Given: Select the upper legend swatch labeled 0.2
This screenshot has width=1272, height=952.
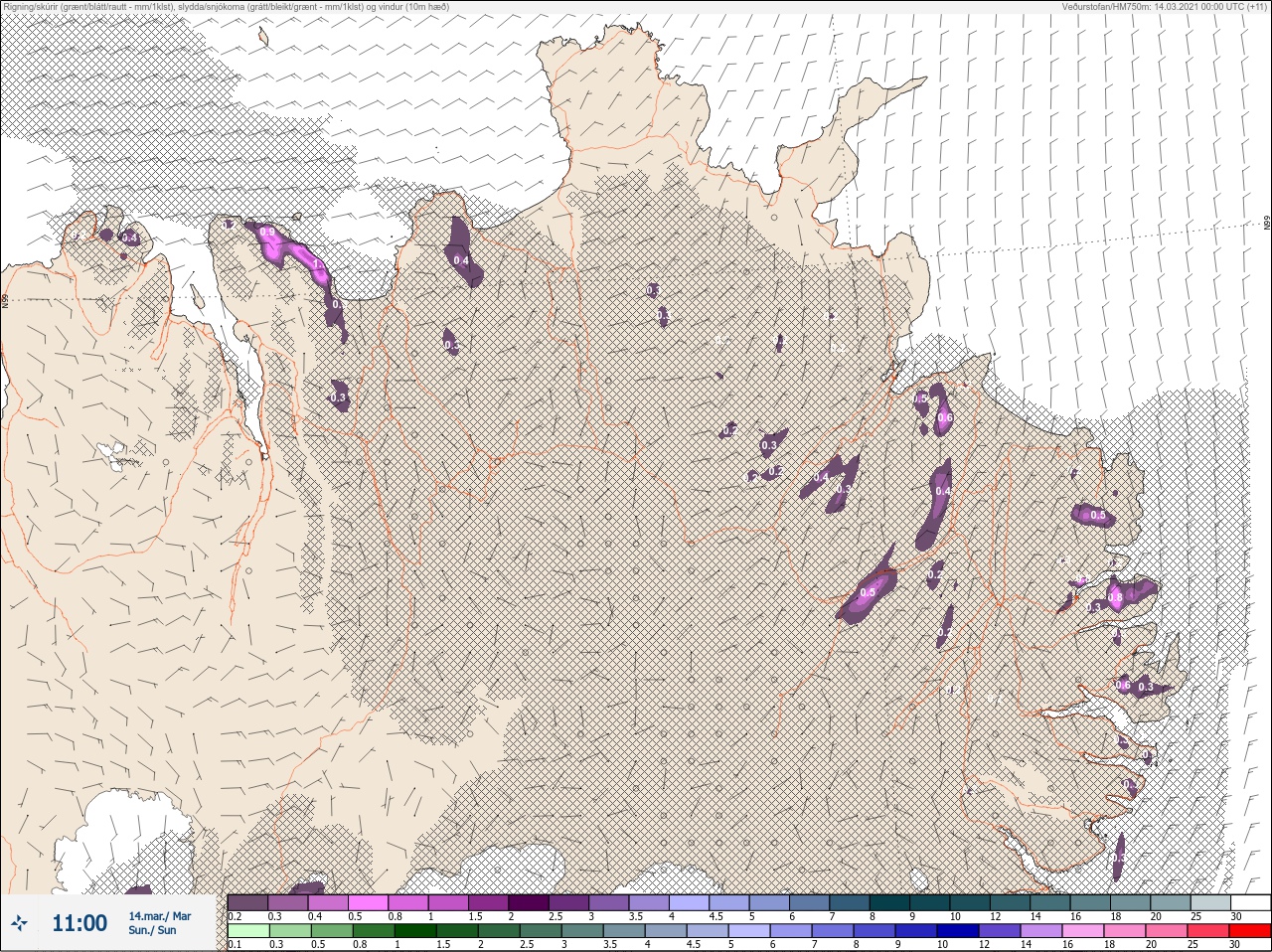Looking at the screenshot, I should tap(247, 902).
